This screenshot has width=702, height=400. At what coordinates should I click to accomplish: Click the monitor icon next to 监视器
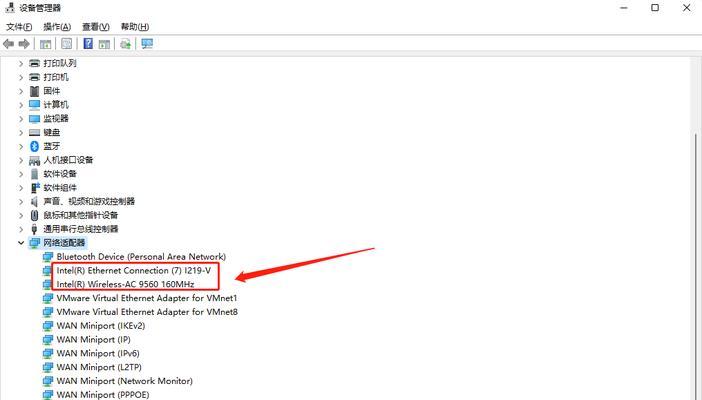pyautogui.click(x=34, y=119)
